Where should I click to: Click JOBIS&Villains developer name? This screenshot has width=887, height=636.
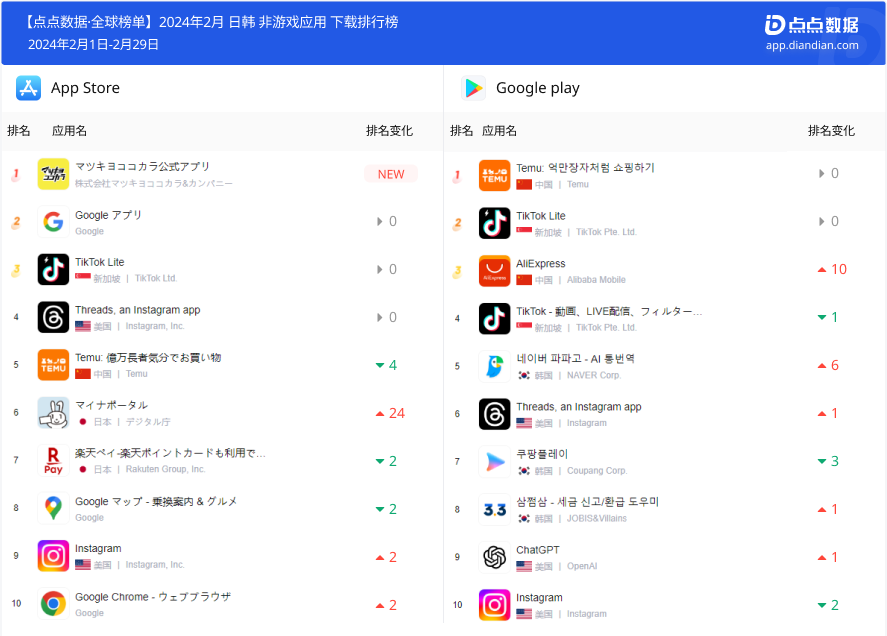[x=597, y=518]
